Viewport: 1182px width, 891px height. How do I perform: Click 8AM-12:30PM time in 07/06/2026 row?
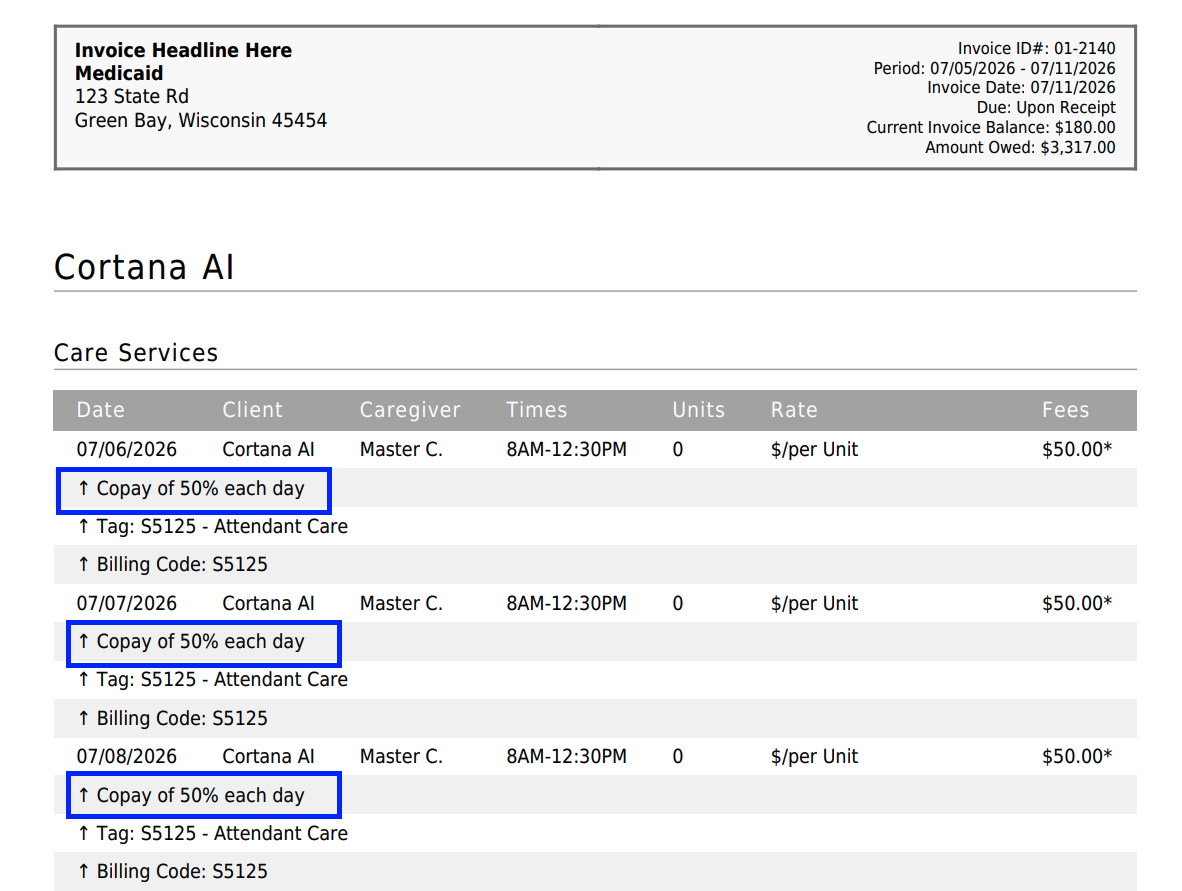tap(566, 449)
